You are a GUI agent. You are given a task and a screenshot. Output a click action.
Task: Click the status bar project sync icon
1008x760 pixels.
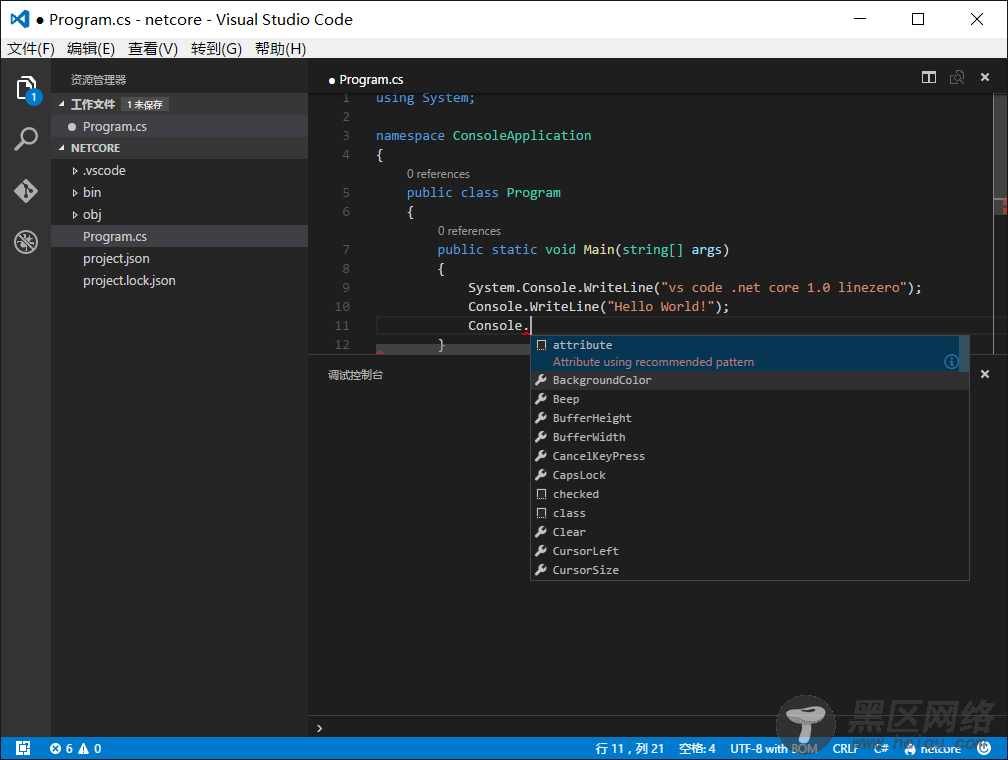click(x=23, y=748)
